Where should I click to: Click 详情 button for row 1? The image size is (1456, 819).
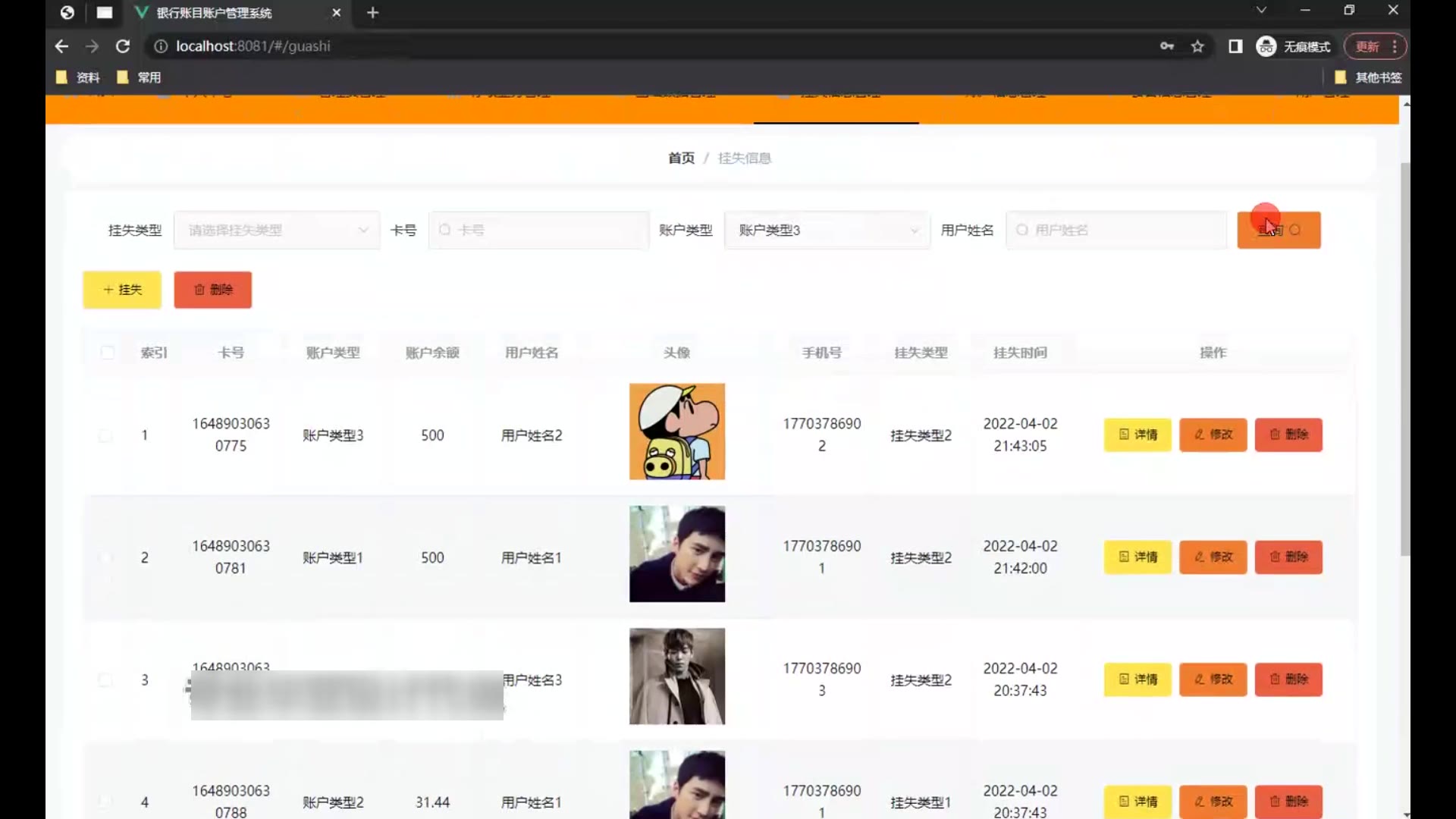click(x=1137, y=435)
